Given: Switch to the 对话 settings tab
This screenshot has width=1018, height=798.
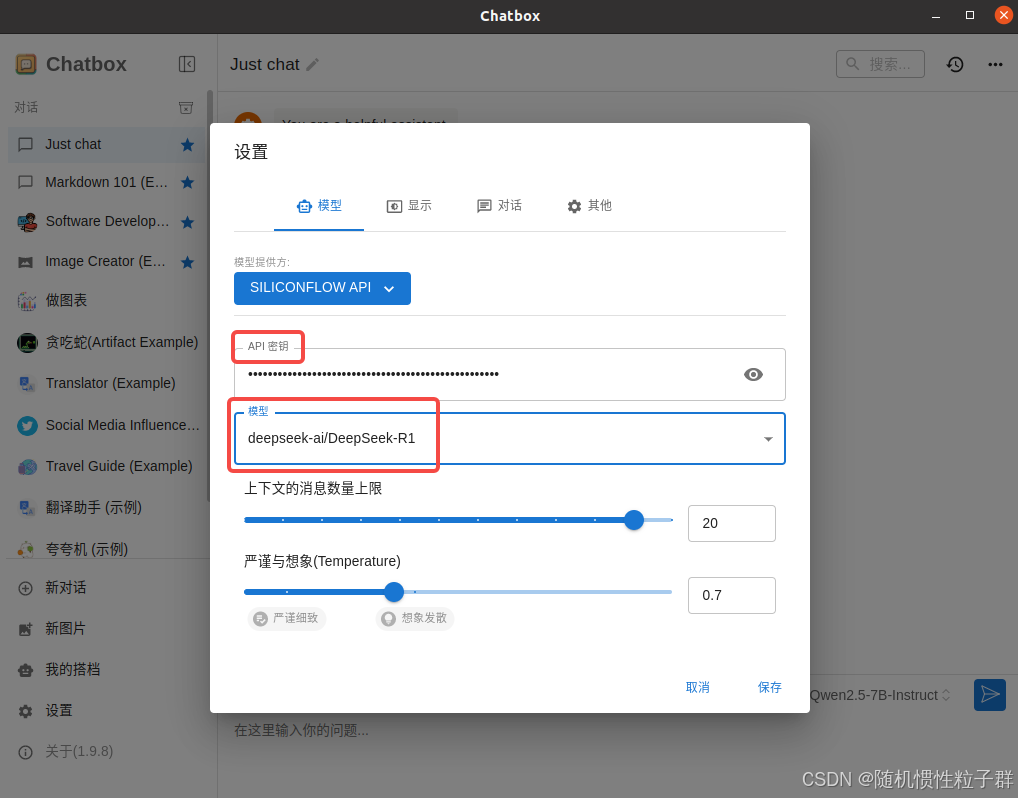Looking at the screenshot, I should [499, 206].
